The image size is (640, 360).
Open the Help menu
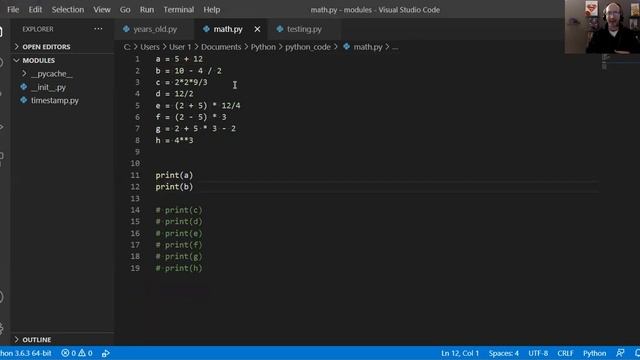[211, 9]
